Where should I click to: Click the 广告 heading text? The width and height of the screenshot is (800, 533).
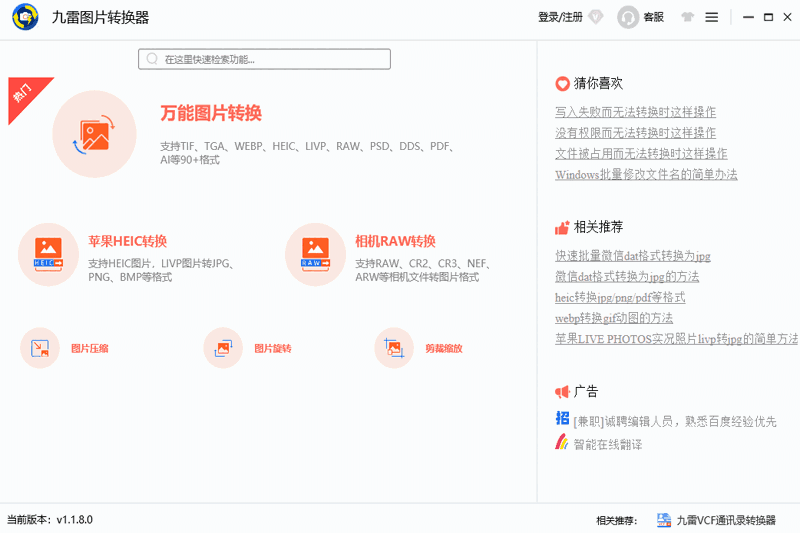(x=586, y=392)
